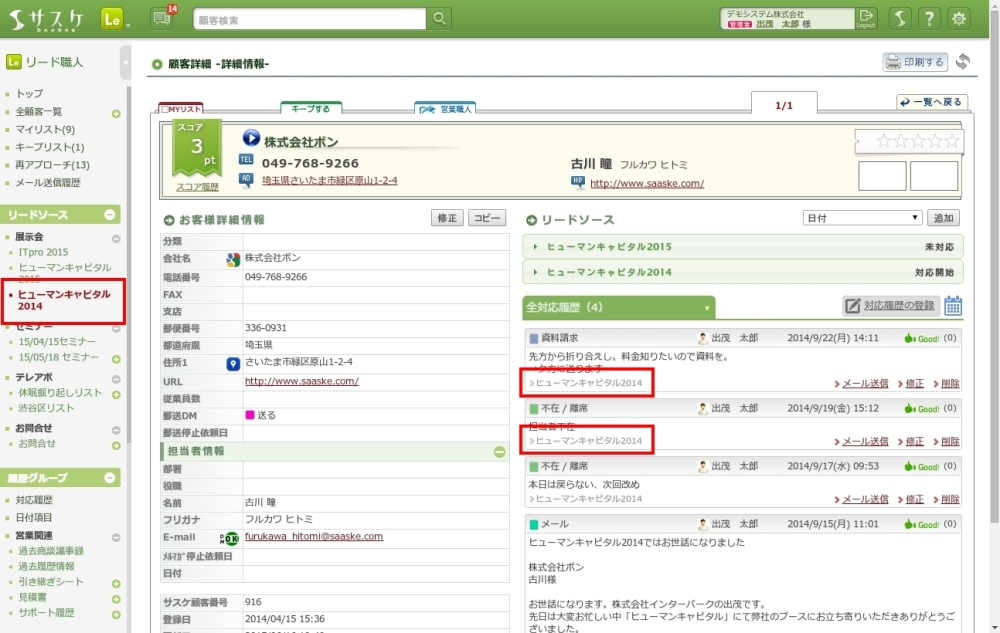Open the 全対応履歴 (4) dropdown
The height and width of the screenshot is (633, 1000).
[708, 307]
